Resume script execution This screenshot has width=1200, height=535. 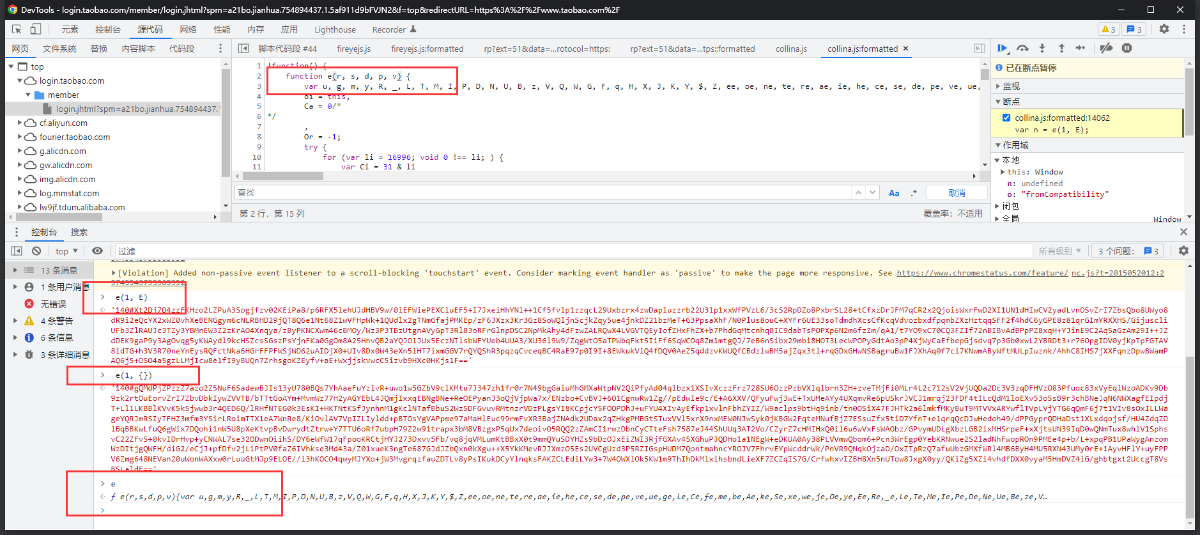1003,48
